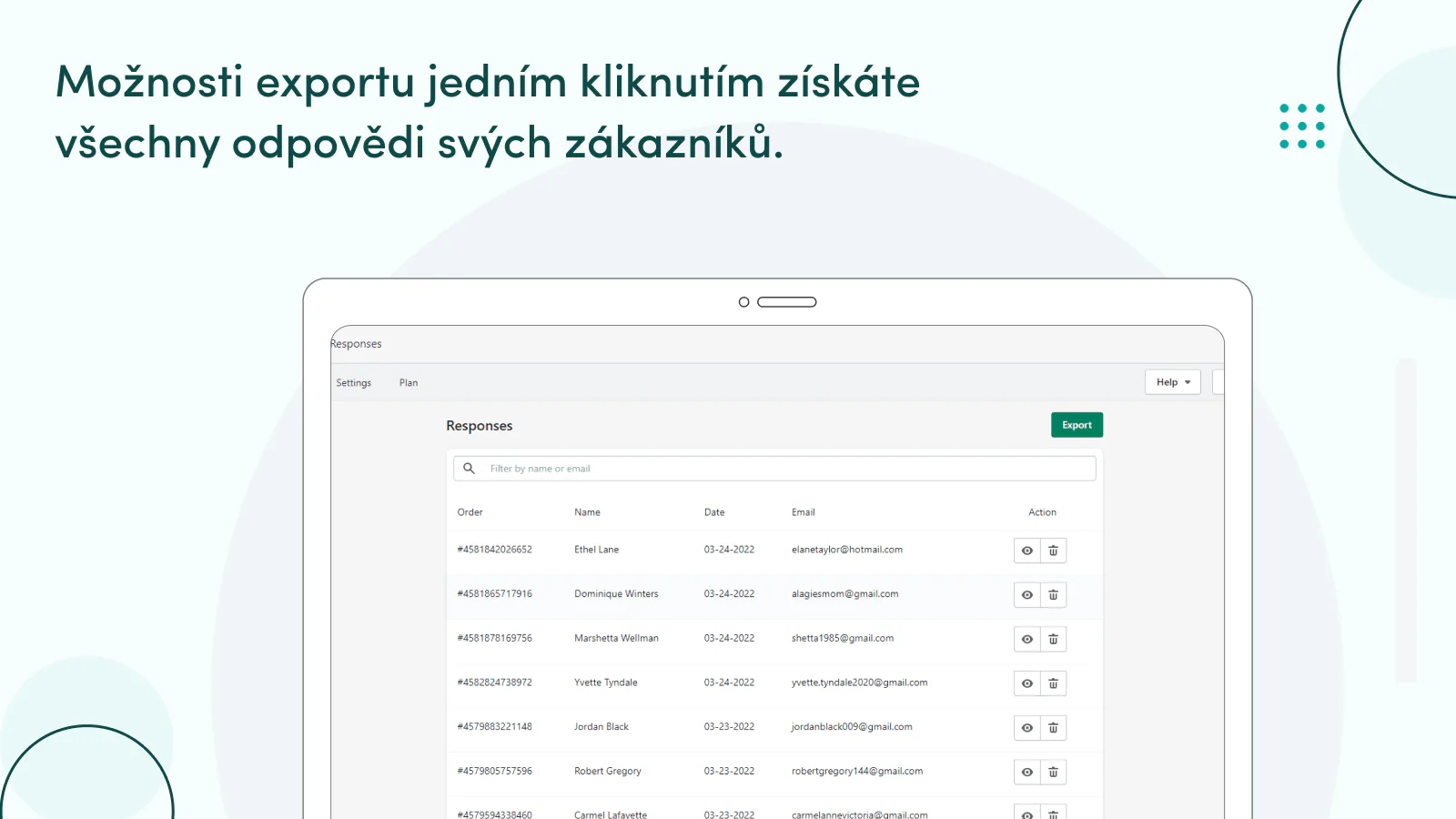
Task: Open the Help dropdown
Action: coord(1173,382)
